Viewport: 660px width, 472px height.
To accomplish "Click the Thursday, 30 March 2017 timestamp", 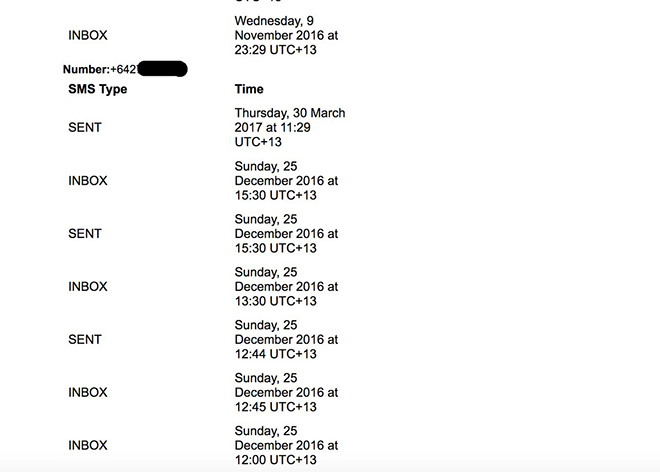I will [x=290, y=128].
